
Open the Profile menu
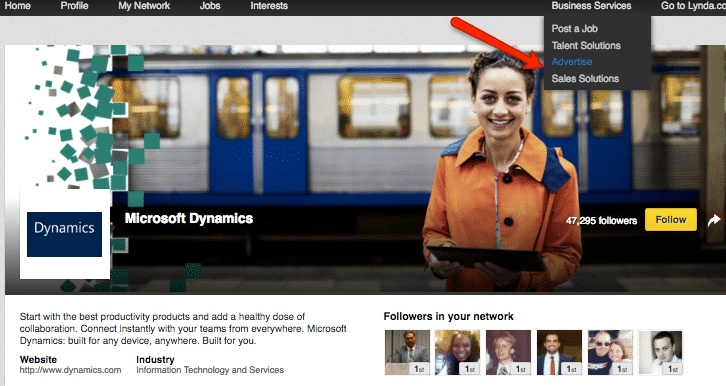click(x=74, y=6)
